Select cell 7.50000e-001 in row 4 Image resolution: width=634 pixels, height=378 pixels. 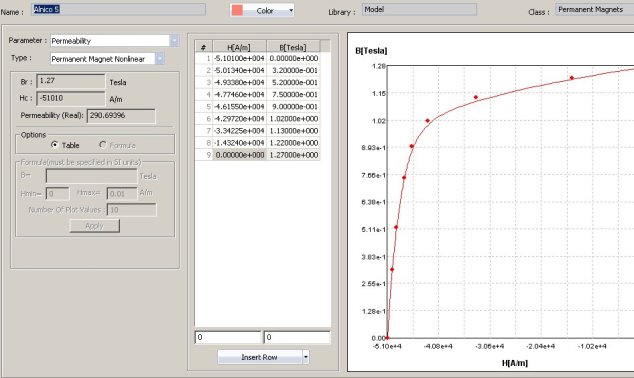[293, 95]
